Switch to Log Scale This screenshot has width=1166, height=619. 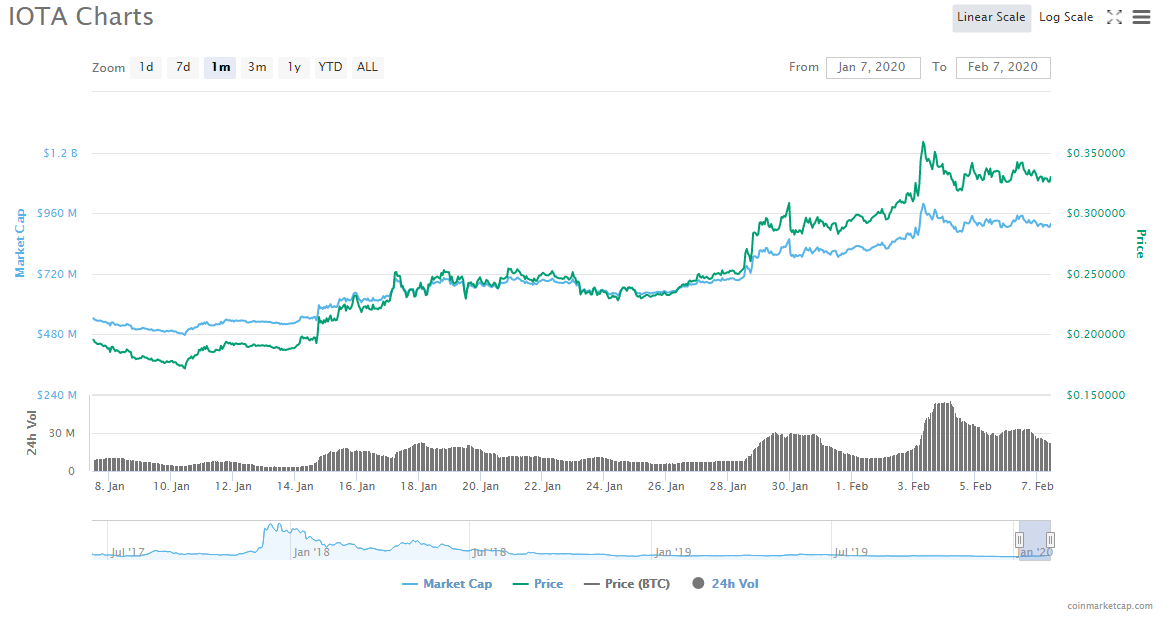[1066, 17]
